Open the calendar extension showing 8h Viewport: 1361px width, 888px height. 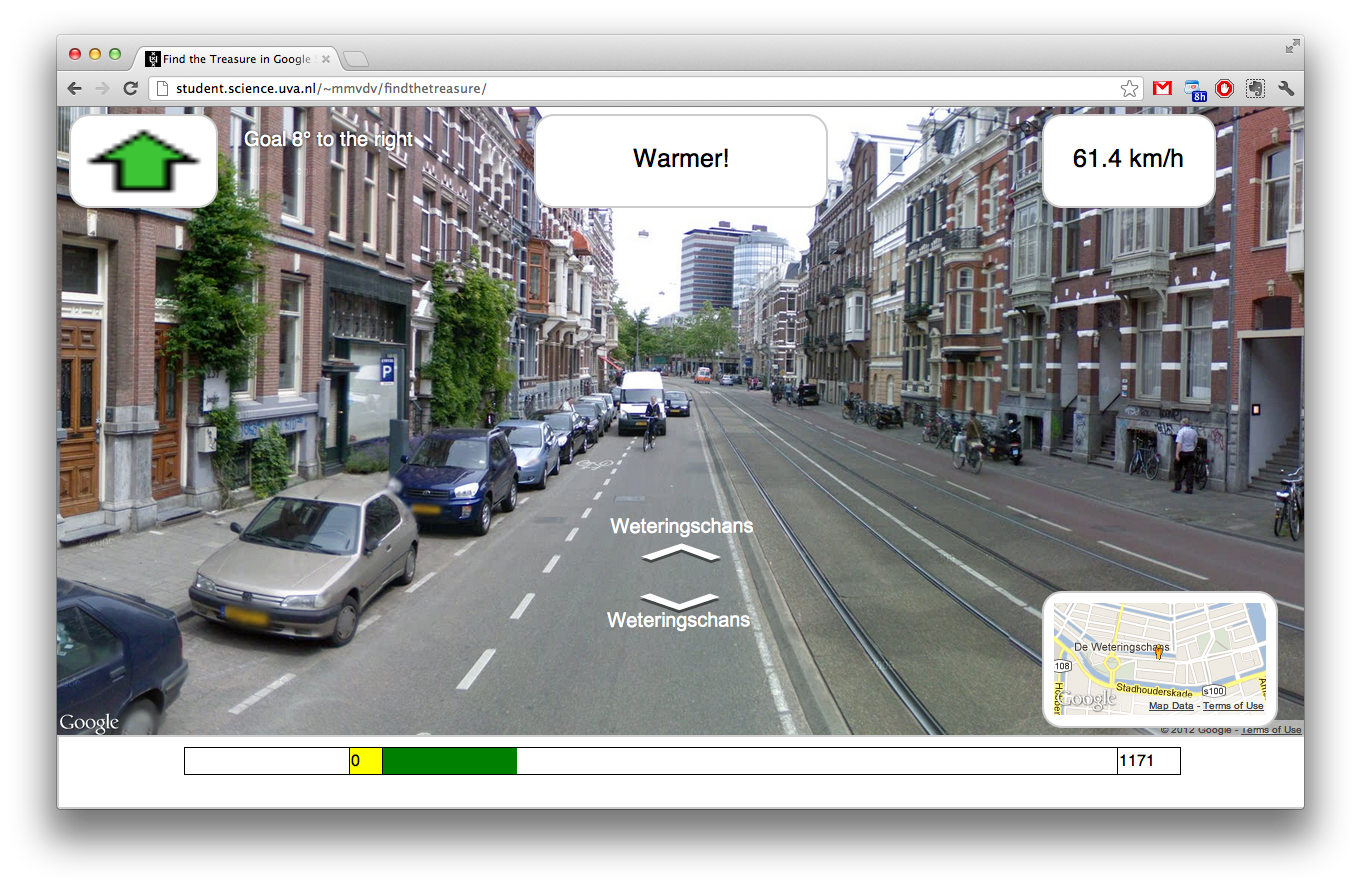click(1194, 89)
